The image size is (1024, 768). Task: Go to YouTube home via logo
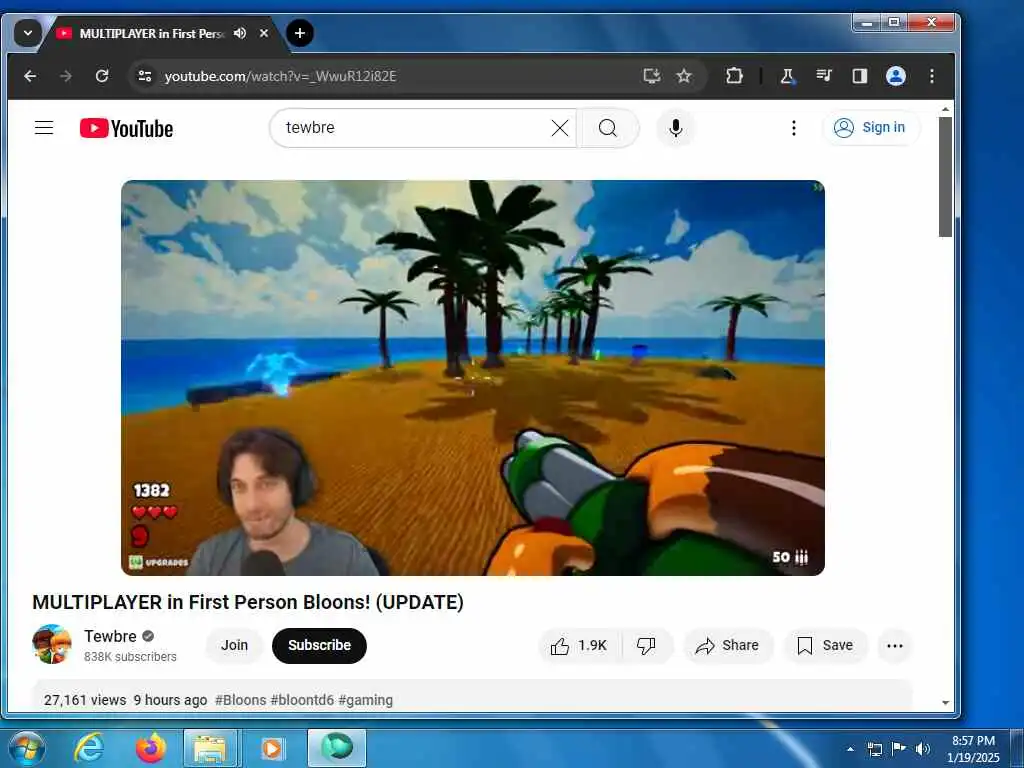coord(126,128)
